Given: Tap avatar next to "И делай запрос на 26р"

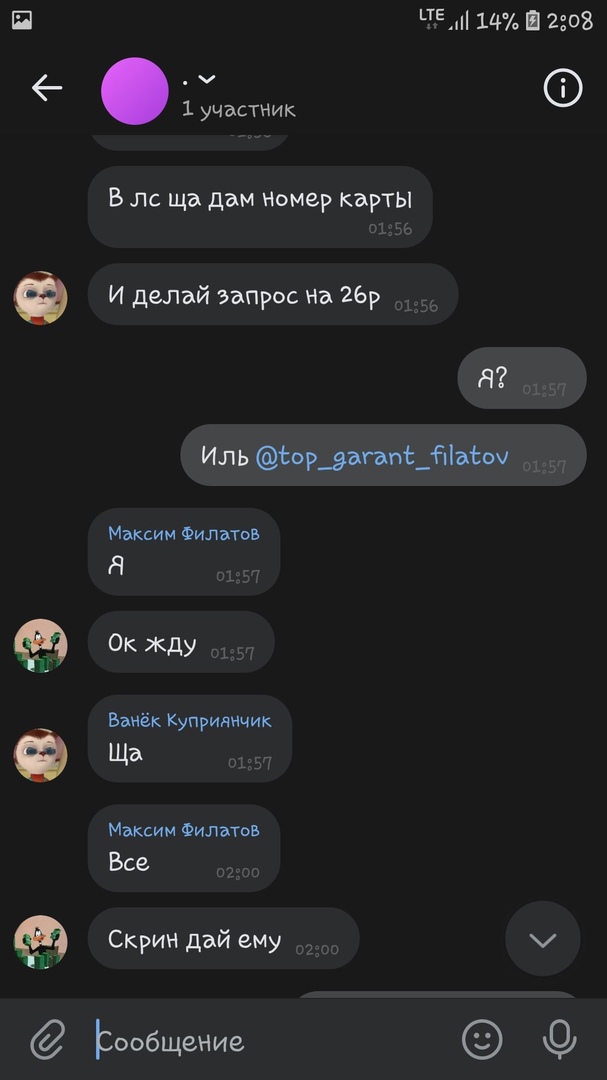Looking at the screenshot, I should click(x=41, y=298).
